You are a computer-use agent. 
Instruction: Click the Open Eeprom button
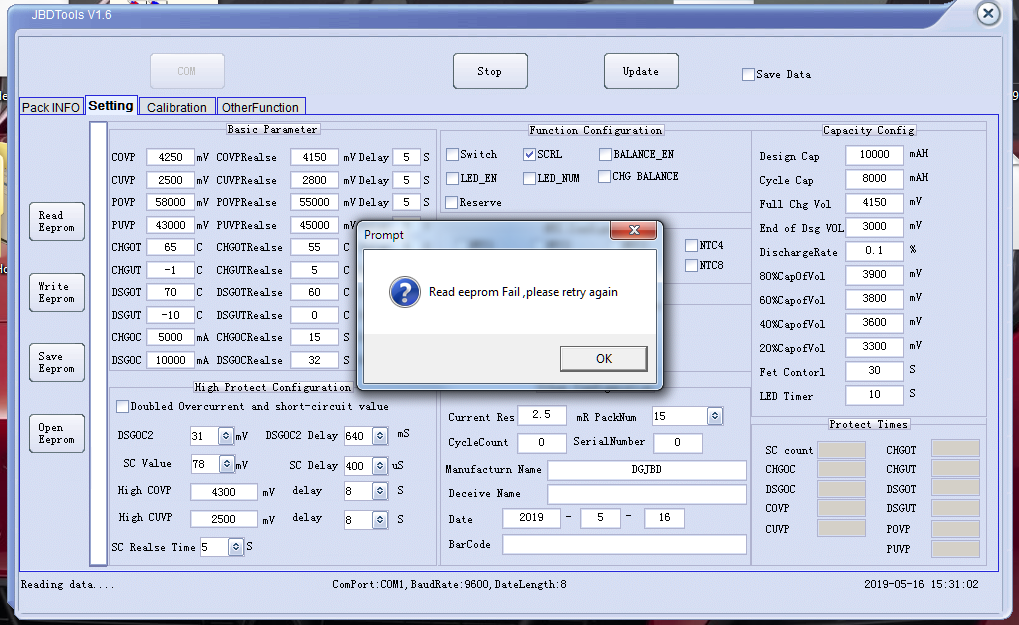point(56,433)
